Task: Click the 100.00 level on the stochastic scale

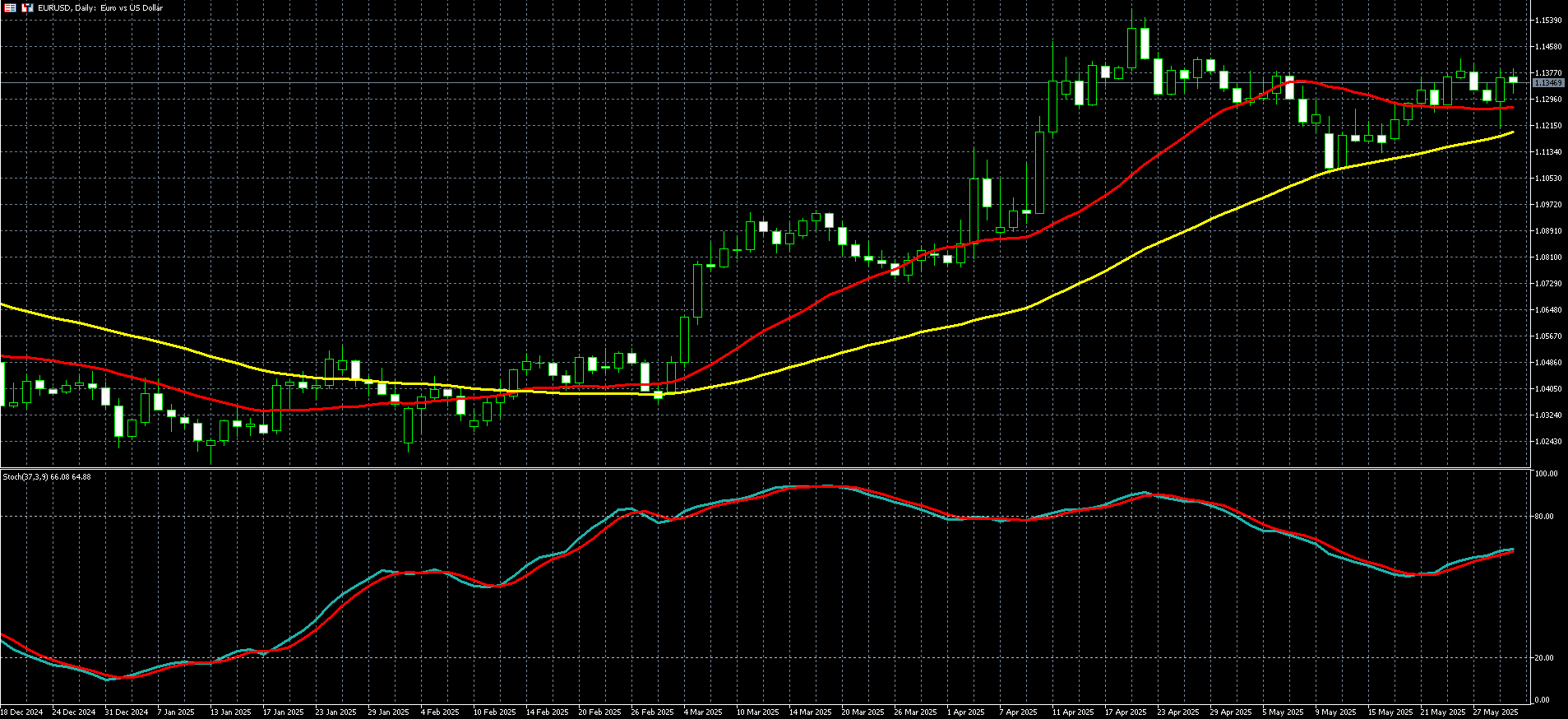Action: coord(1546,474)
